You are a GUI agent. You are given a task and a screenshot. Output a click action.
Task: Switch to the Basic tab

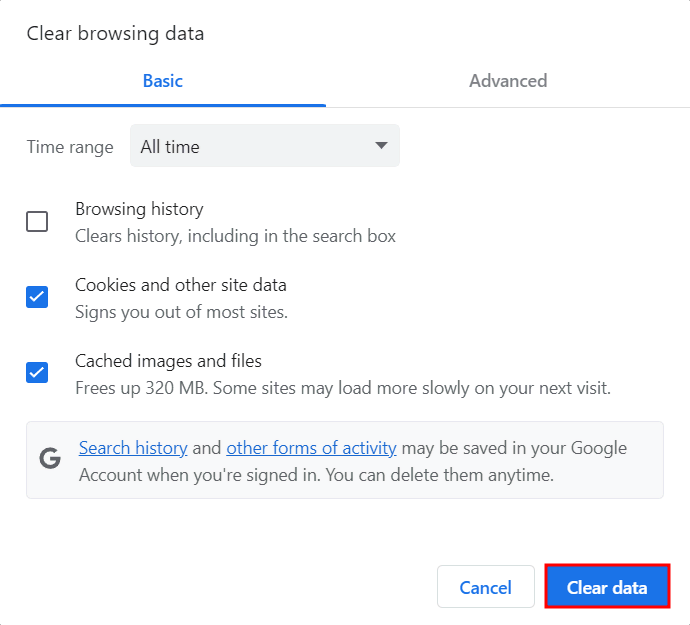pyautogui.click(x=163, y=81)
